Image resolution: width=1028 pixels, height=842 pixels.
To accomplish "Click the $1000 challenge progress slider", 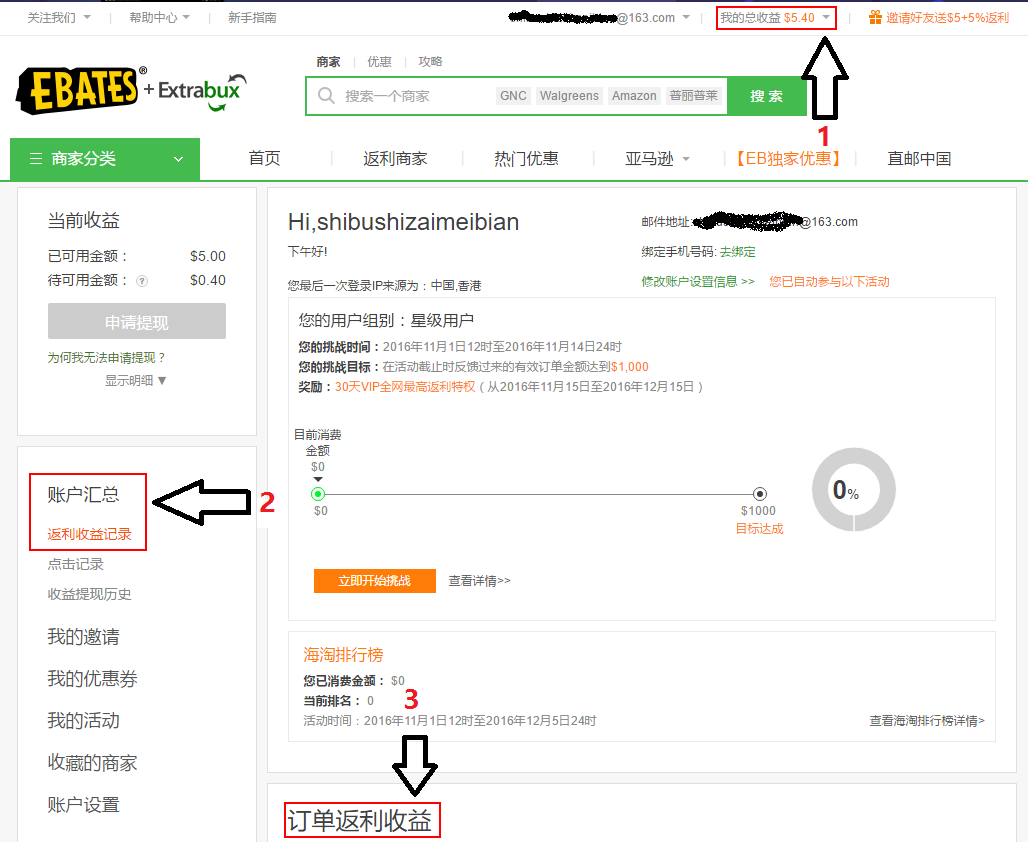I will coord(760,493).
